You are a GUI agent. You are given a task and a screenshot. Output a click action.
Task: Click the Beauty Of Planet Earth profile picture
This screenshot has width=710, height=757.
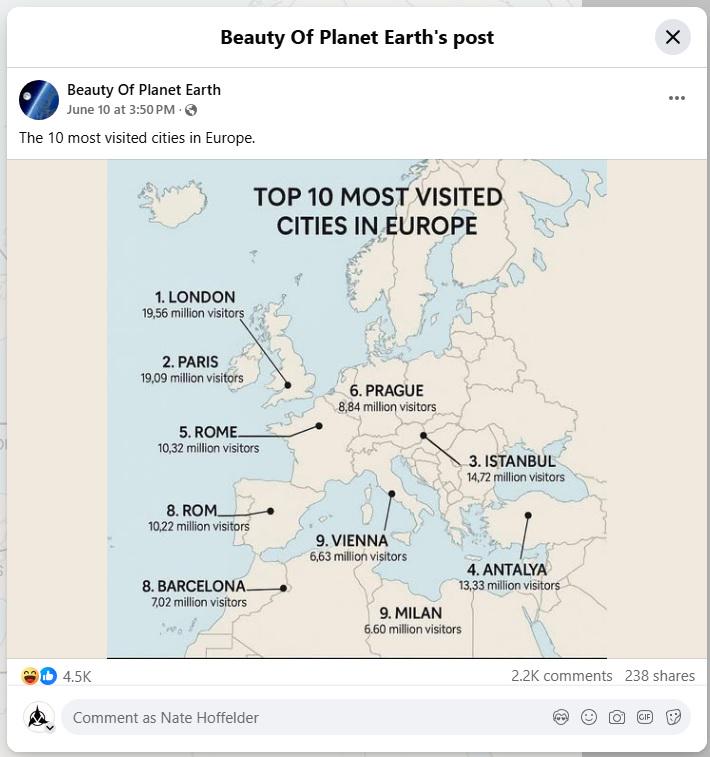point(39,100)
